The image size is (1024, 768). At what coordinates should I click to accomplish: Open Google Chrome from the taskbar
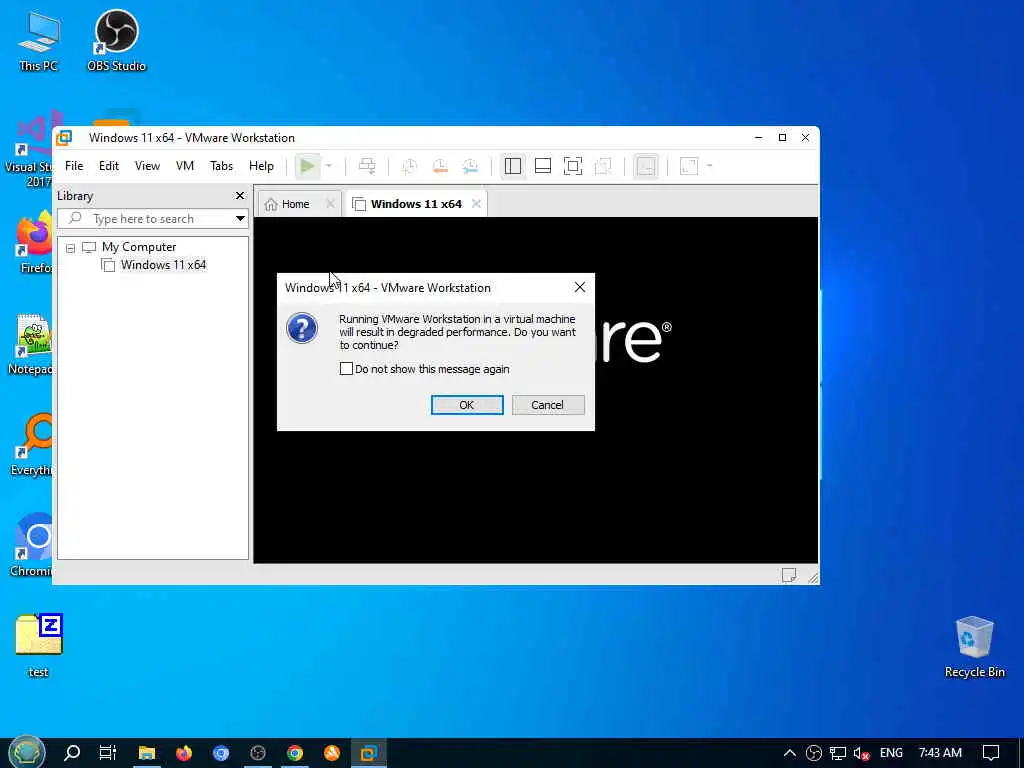(x=295, y=753)
